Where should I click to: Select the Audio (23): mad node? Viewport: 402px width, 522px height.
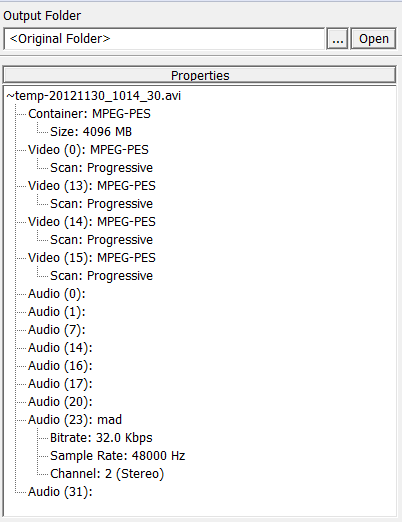[75, 420]
